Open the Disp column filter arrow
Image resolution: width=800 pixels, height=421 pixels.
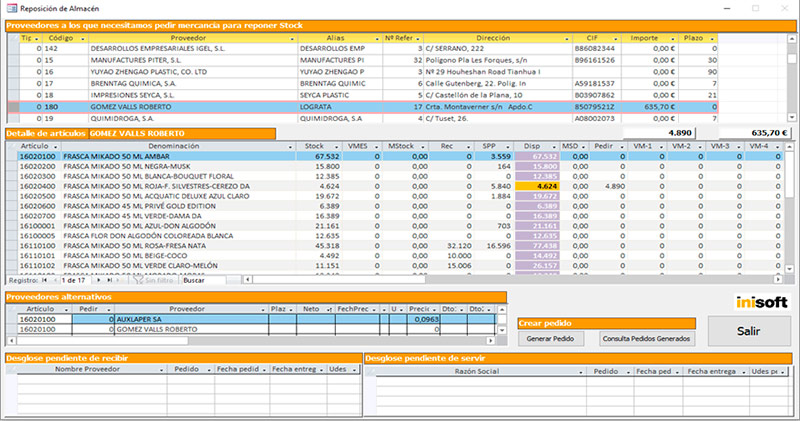[x=554, y=147]
